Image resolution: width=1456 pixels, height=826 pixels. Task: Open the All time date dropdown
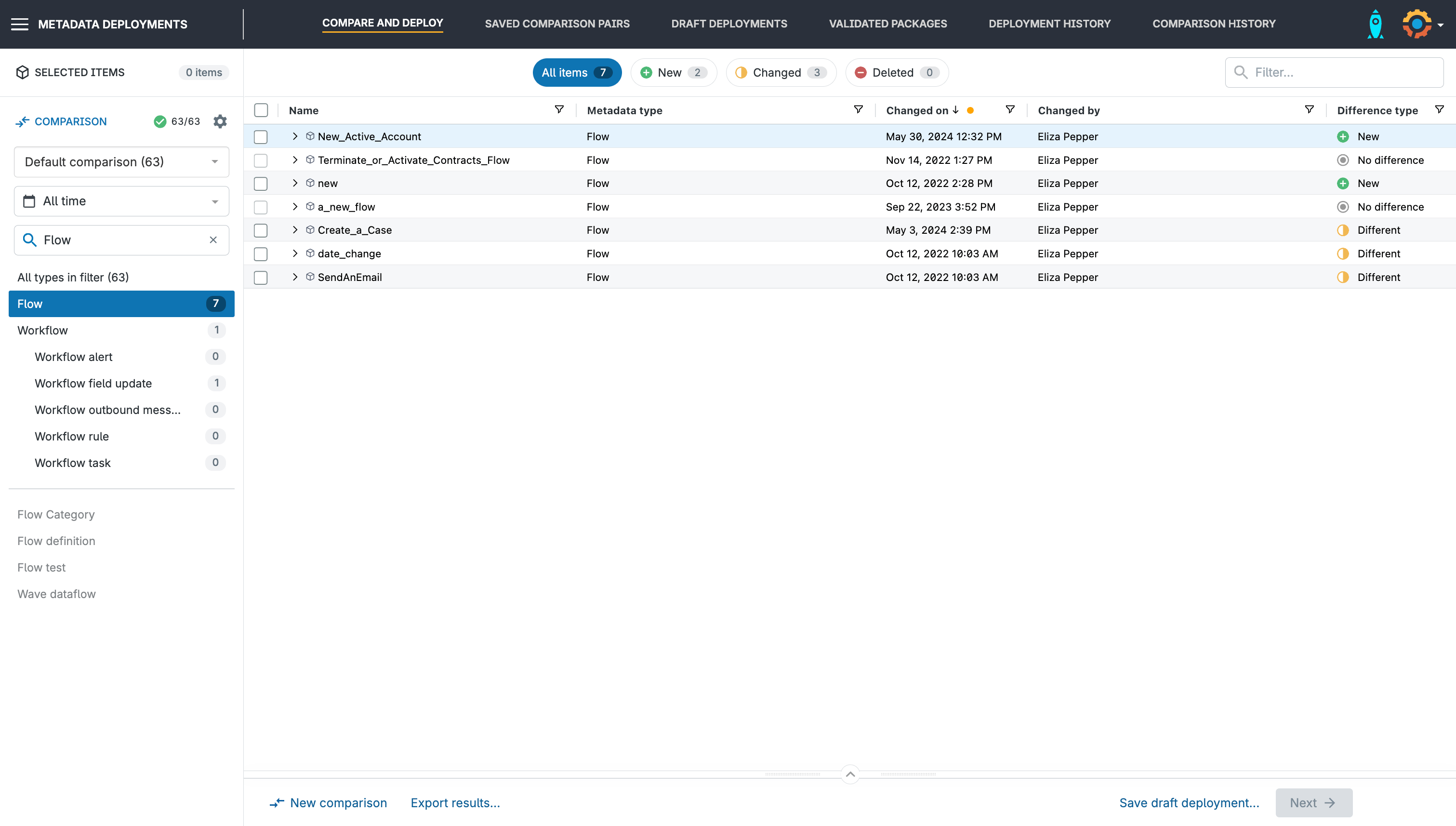click(x=121, y=201)
